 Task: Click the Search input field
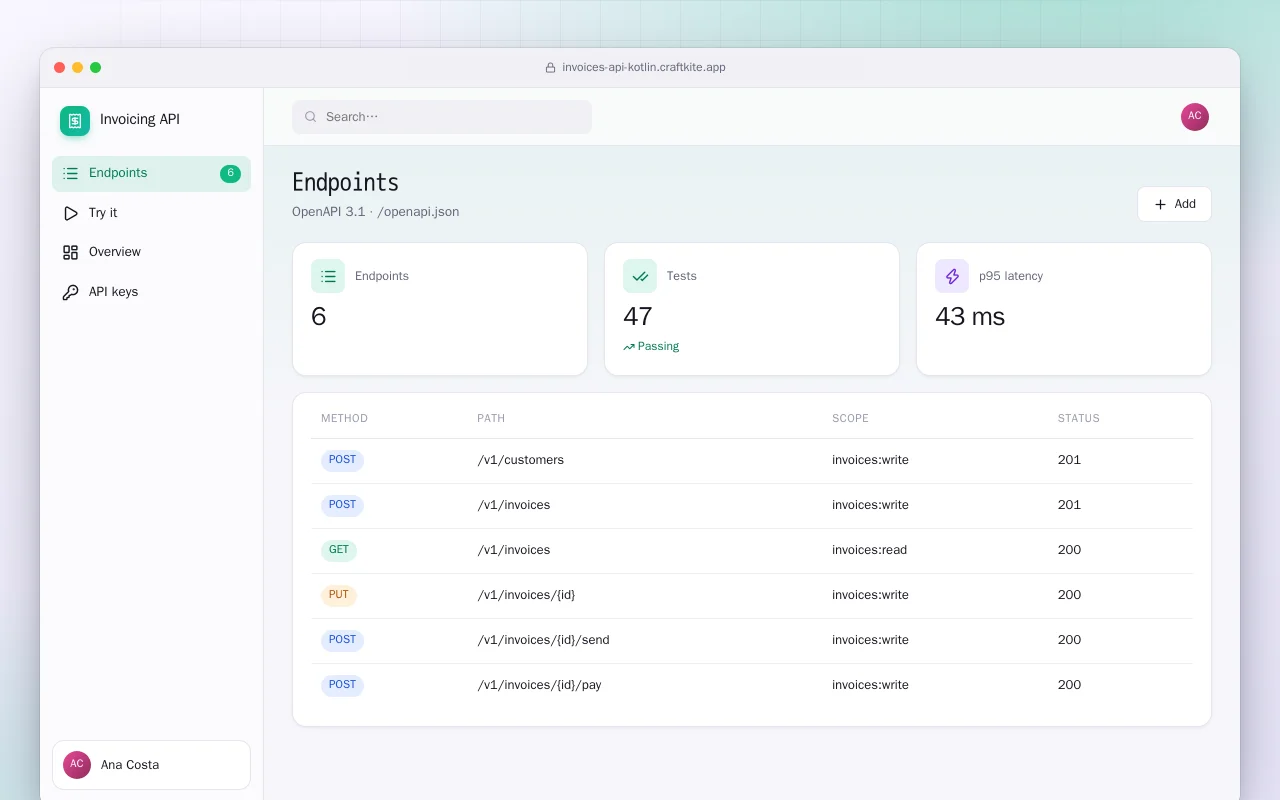442,117
